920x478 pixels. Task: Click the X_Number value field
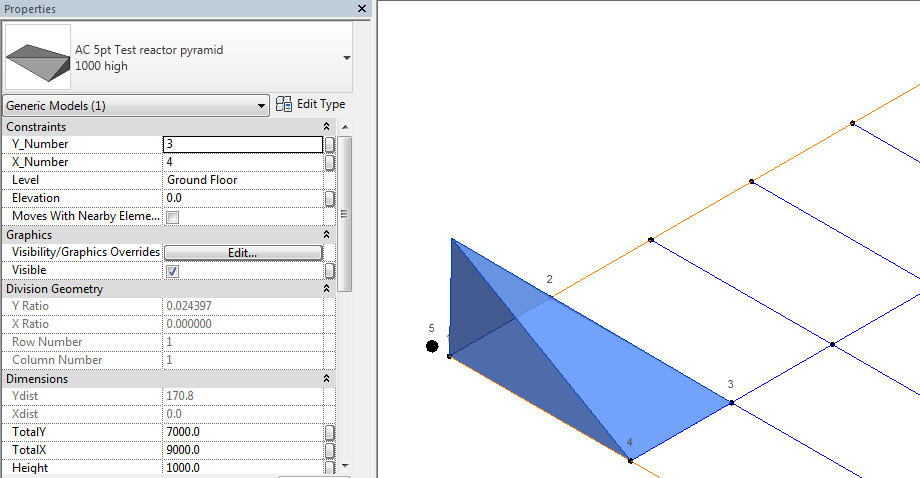tap(243, 162)
